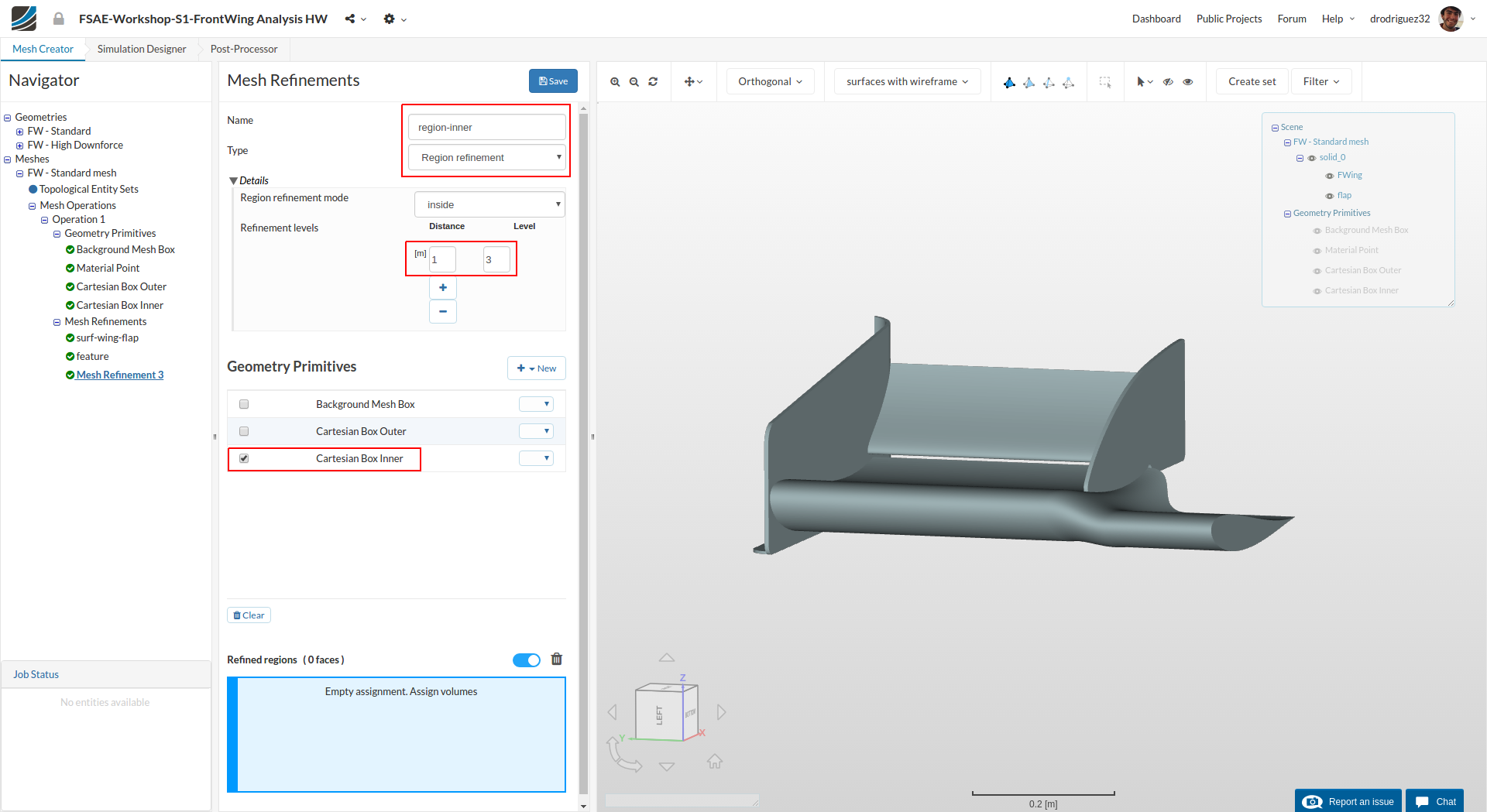This screenshot has width=1487, height=812.
Task: Click the home view icon near the cube
Action: pos(714,762)
